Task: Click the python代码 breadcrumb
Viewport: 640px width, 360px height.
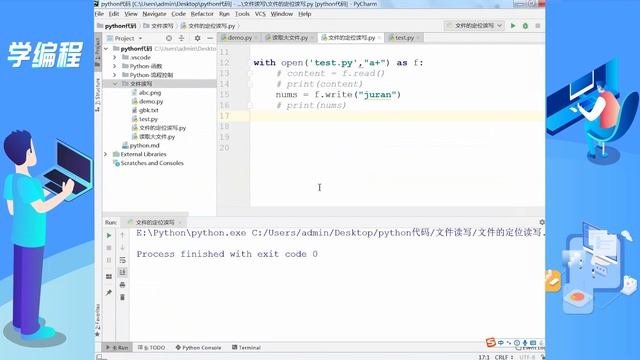Action: click(x=117, y=26)
